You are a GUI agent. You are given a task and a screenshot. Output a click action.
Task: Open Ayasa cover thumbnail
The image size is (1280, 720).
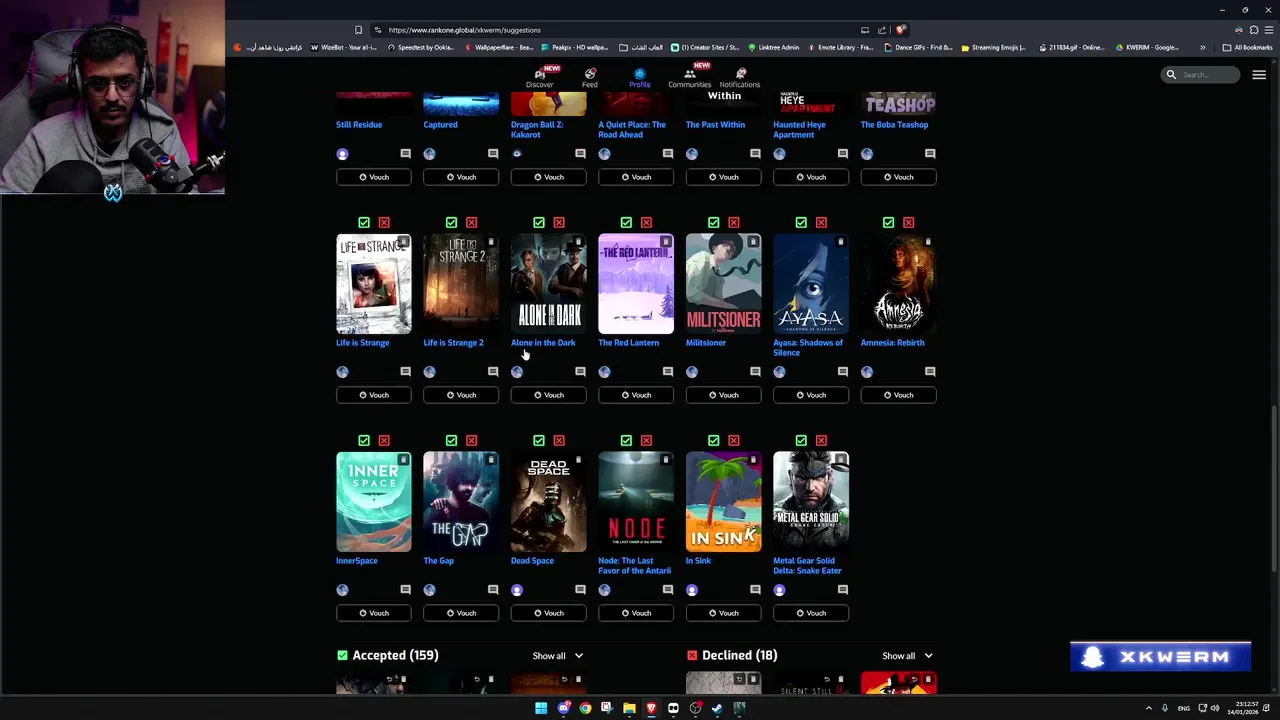click(811, 284)
